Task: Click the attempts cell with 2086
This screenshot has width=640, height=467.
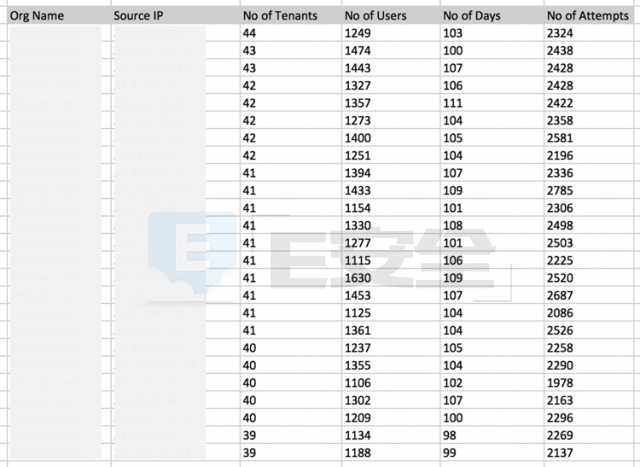Action: click(x=589, y=313)
